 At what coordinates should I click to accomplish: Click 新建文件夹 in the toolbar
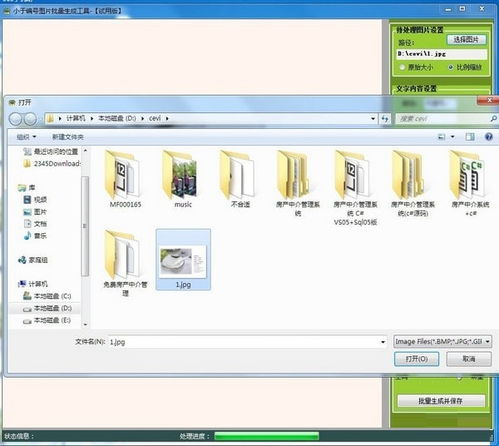click(x=68, y=137)
